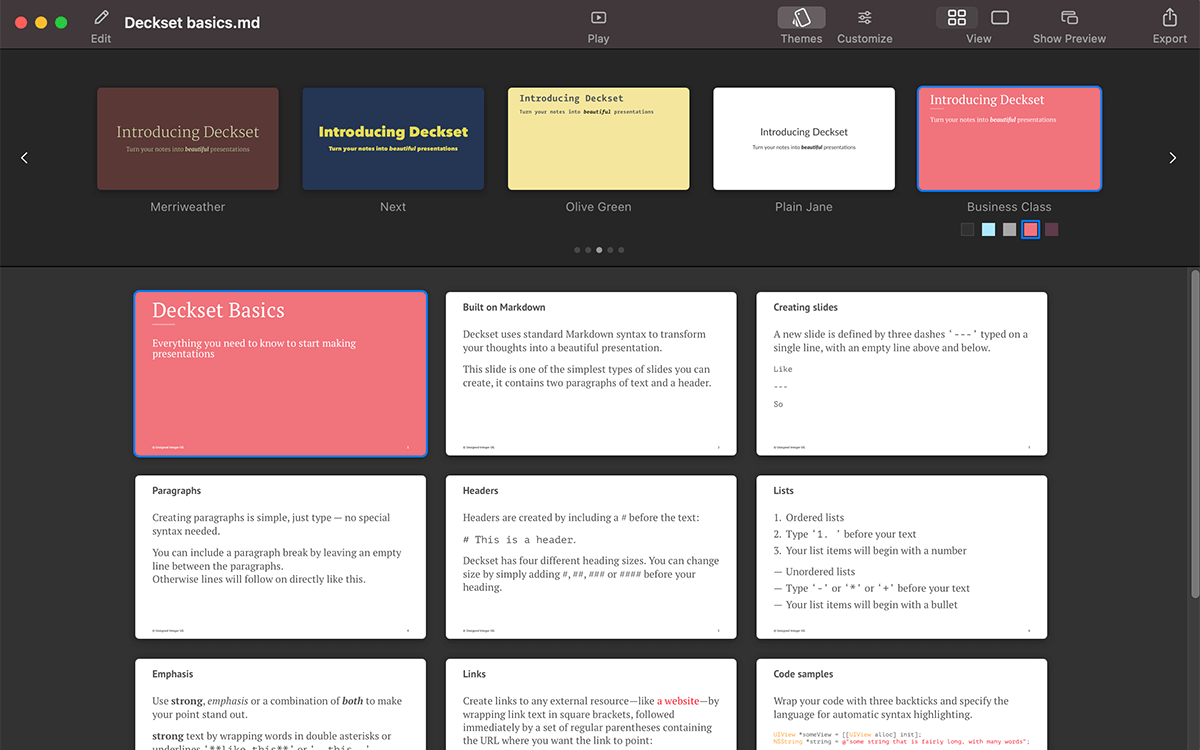Jump to second theme page dot
1200x750 pixels.
[x=588, y=250]
